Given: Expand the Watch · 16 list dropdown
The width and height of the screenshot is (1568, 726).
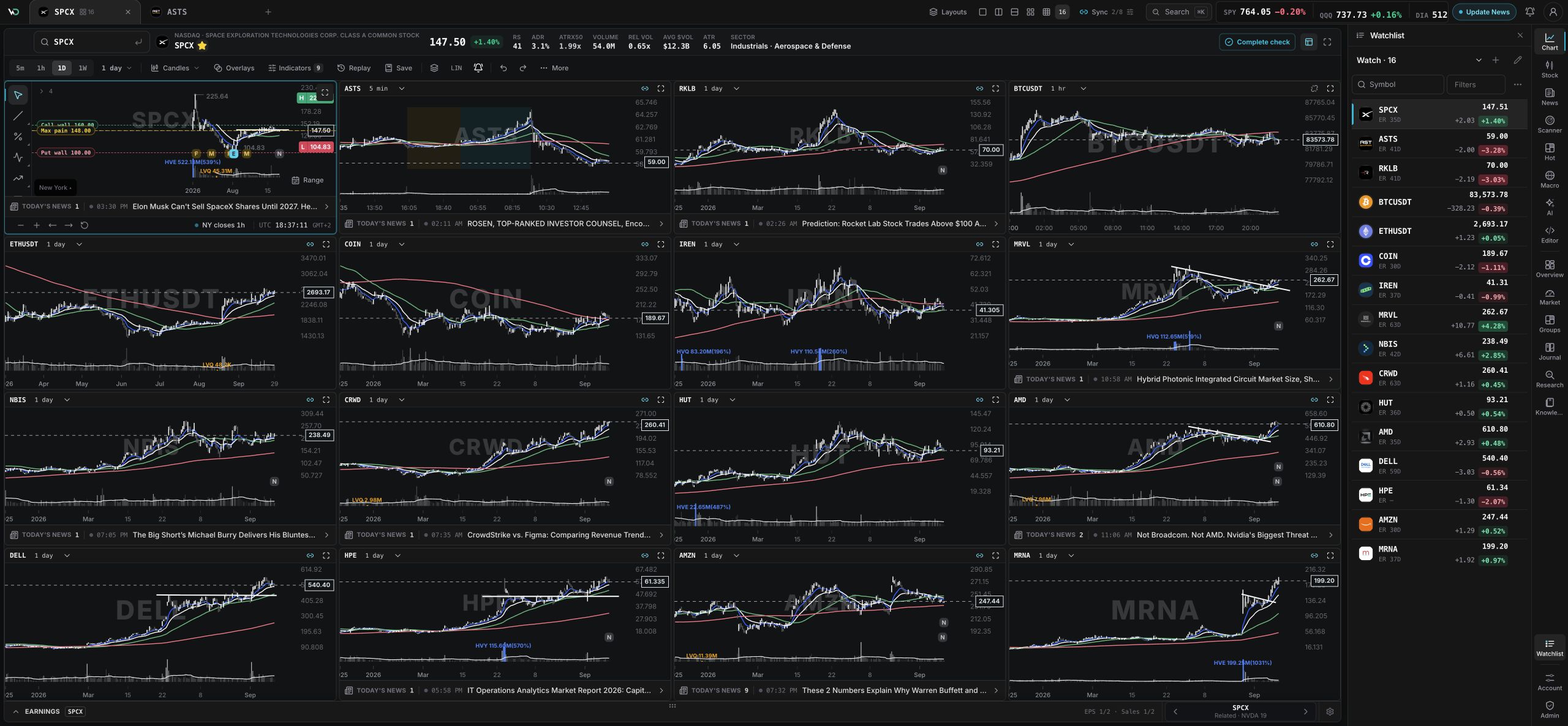Looking at the screenshot, I should (1478, 60).
